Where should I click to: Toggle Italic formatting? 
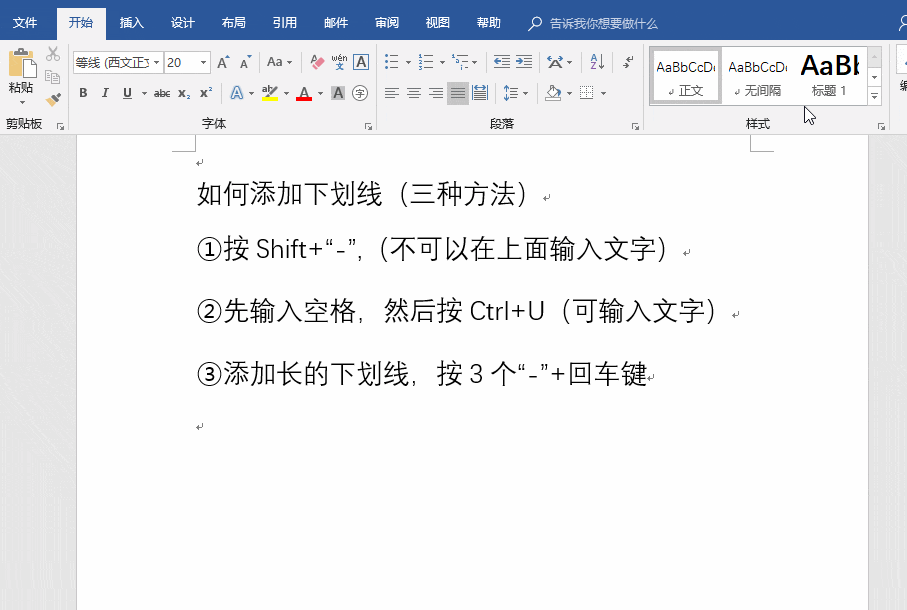coord(105,93)
